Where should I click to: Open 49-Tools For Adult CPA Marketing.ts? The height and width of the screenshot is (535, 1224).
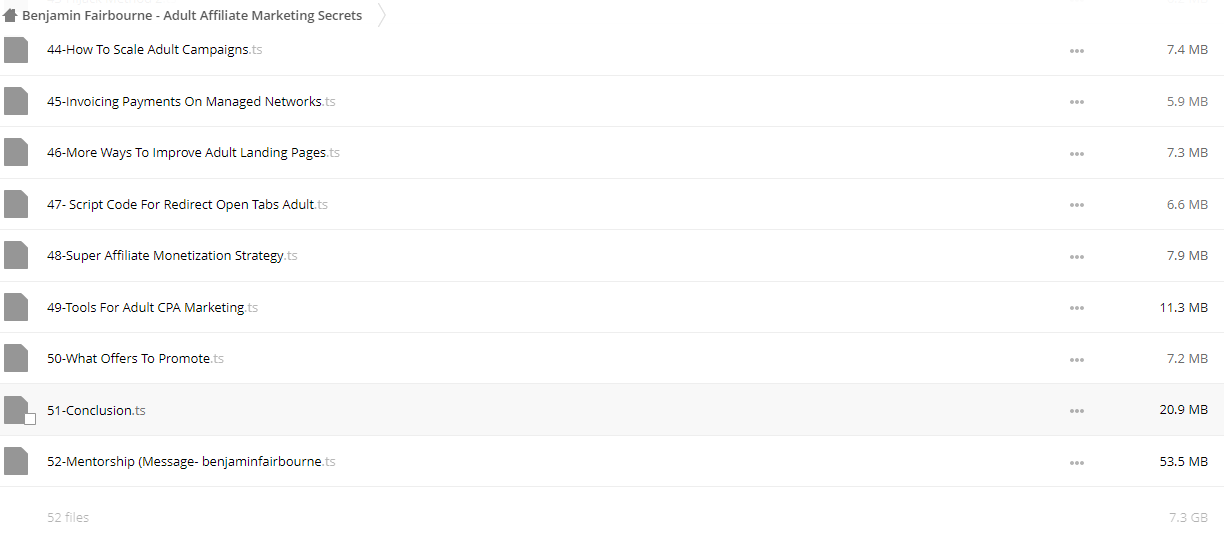tap(152, 307)
